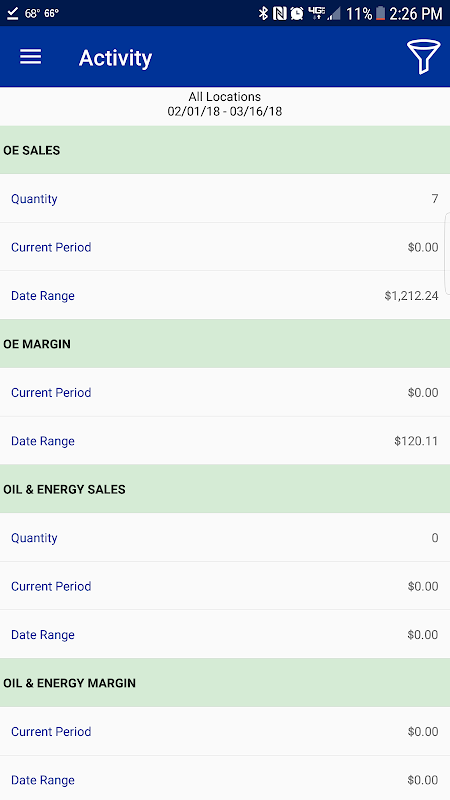450x800 pixels.
Task: Open Quantity row under OIL & ENERGY SALES
Action: (225, 538)
